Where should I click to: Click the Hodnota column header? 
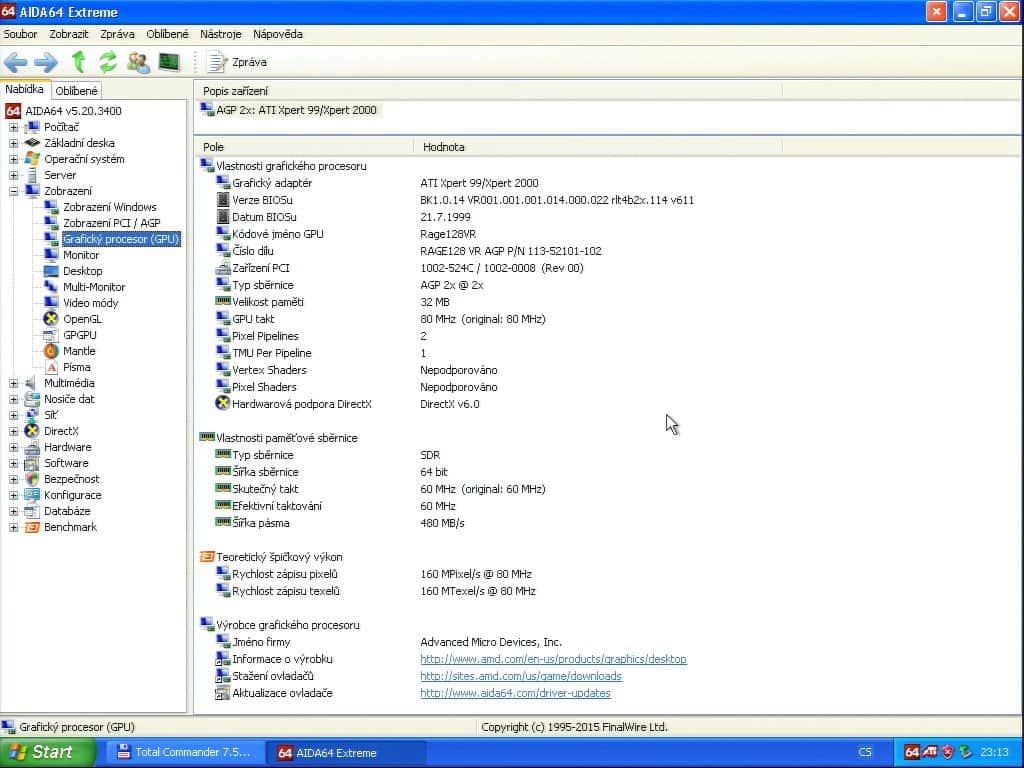point(598,147)
